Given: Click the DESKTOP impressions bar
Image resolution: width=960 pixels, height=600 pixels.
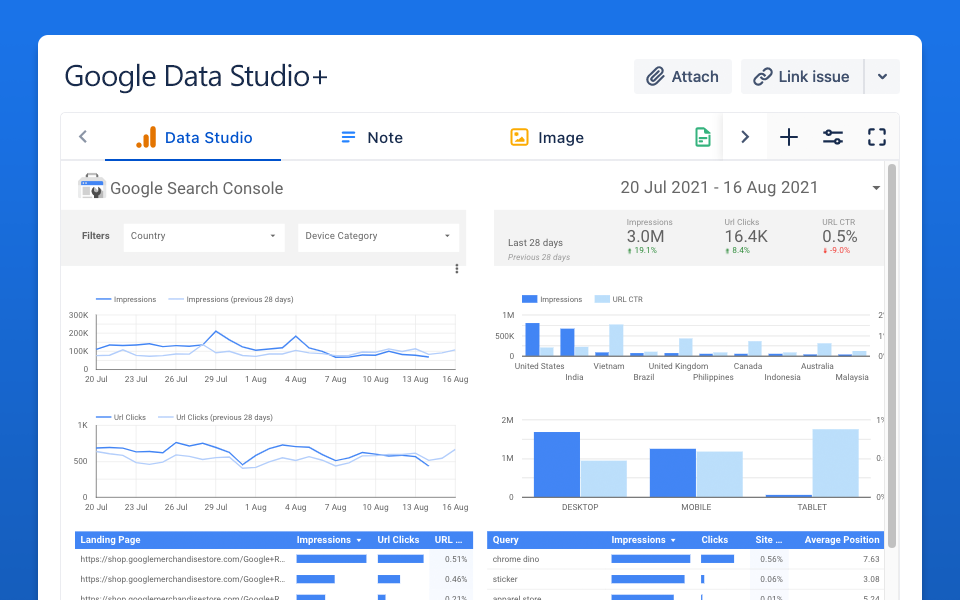Looking at the screenshot, I should click(x=557, y=465).
